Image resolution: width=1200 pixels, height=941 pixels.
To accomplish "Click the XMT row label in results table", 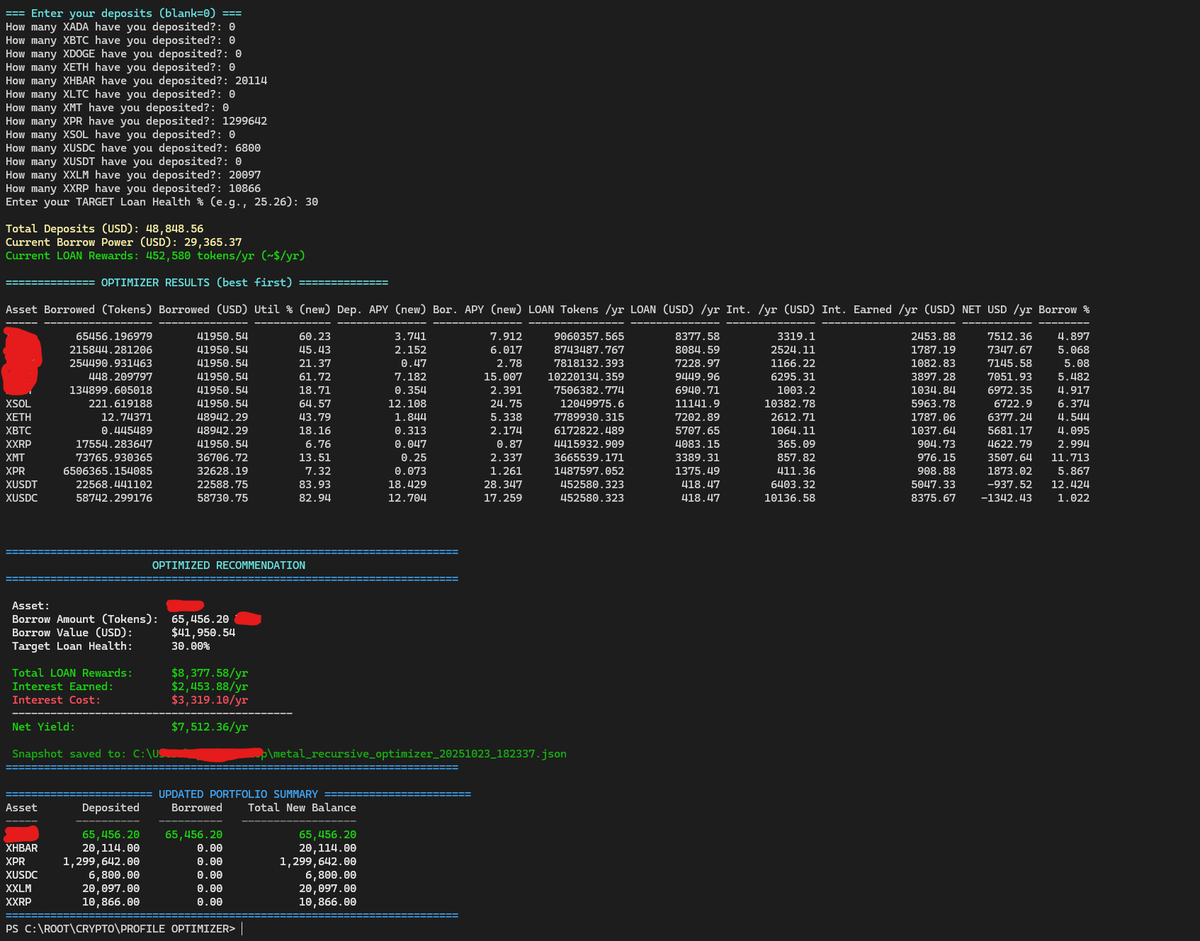I will tap(15, 457).
